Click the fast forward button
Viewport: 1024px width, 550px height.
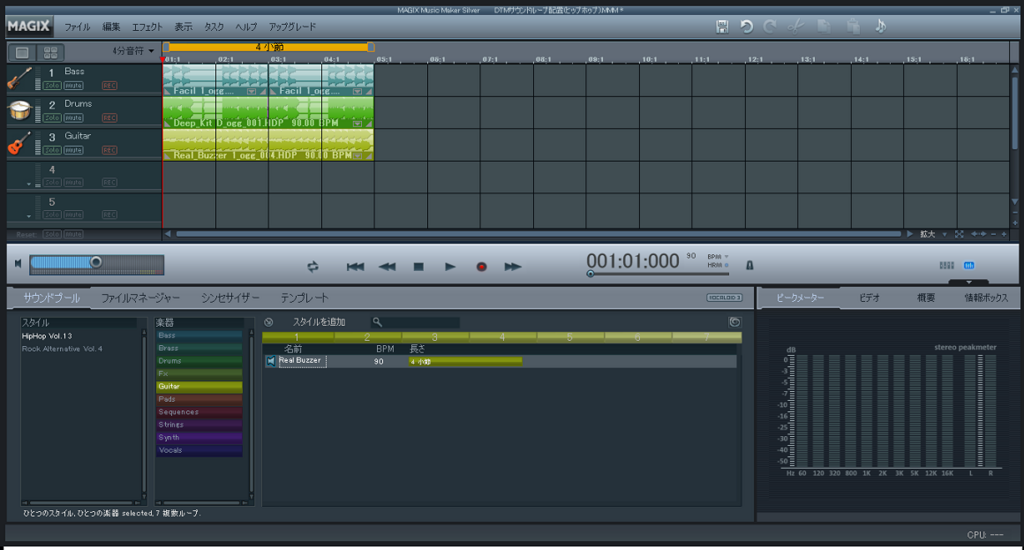pyautogui.click(x=513, y=267)
